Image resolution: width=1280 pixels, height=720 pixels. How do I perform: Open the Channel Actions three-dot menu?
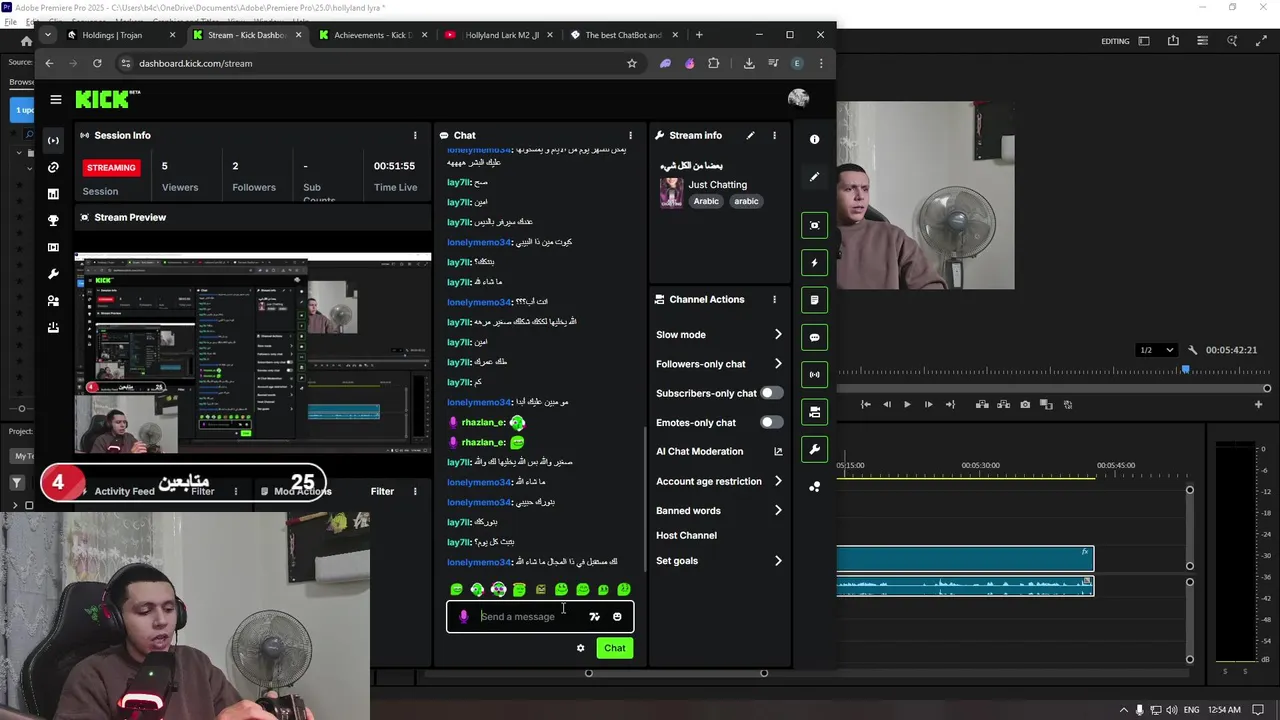click(x=774, y=299)
